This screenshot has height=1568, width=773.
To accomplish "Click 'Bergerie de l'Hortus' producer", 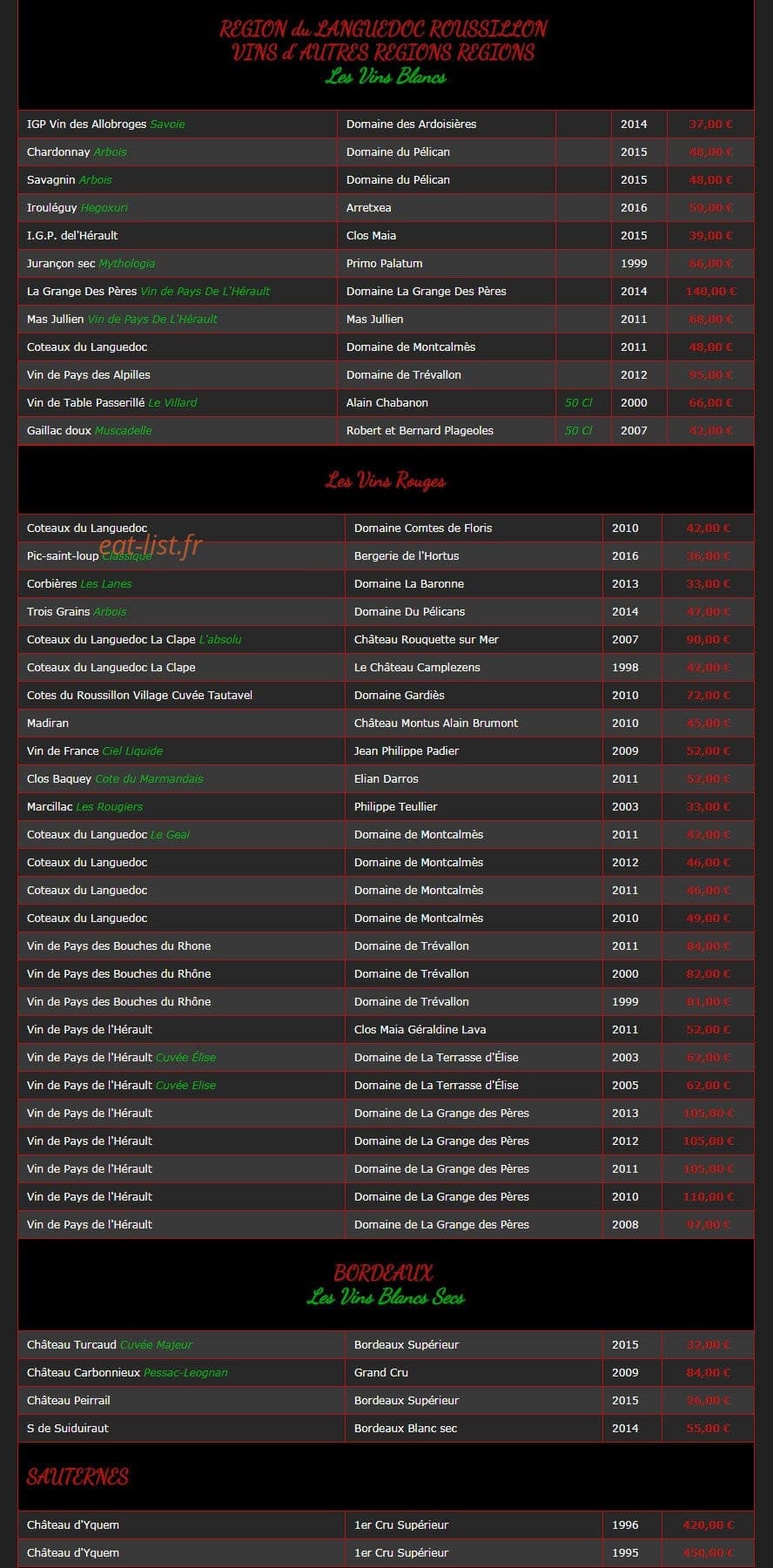I will [407, 555].
